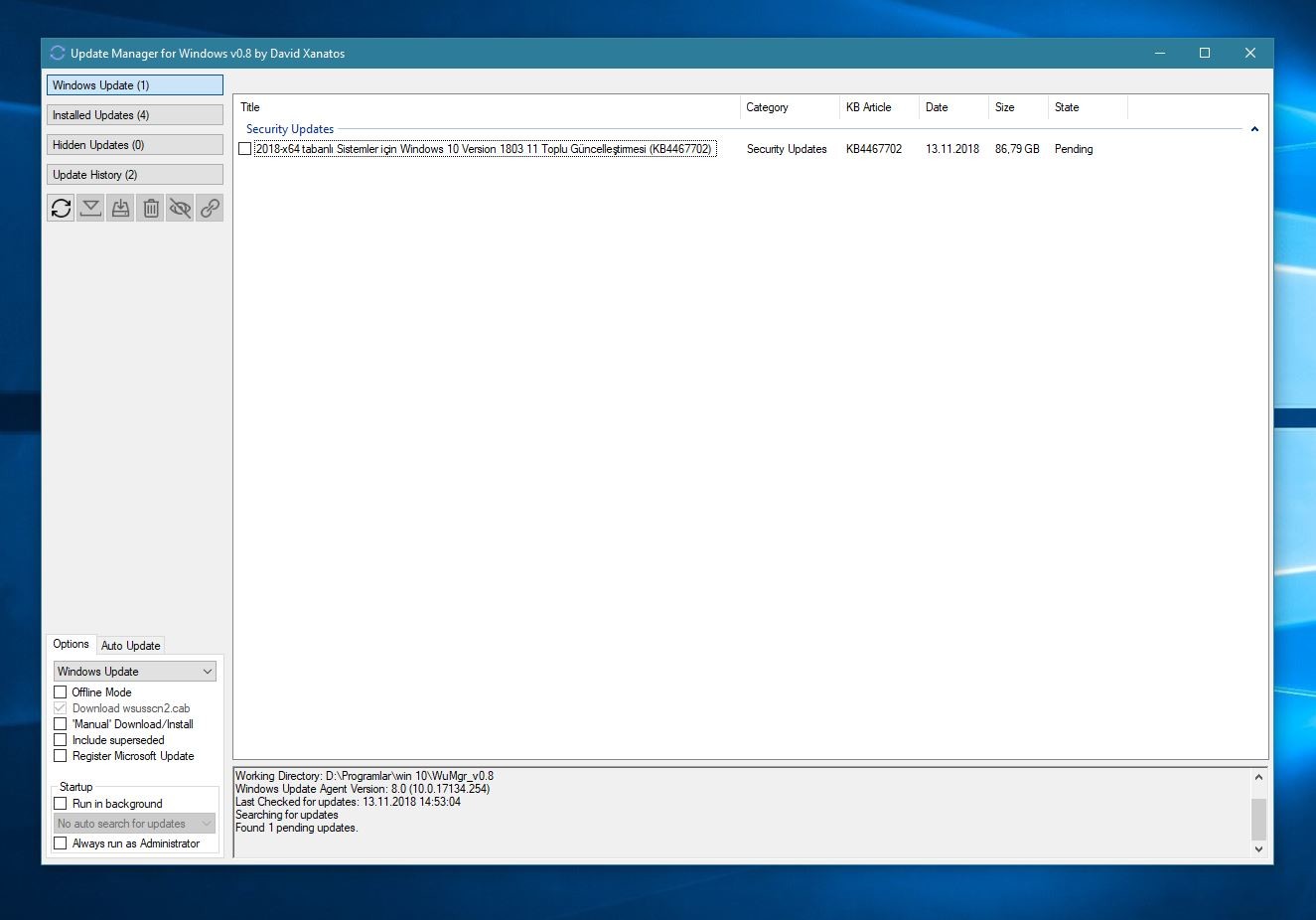Viewport: 1316px width, 920px height.
Task: Open the Update History (2) list
Action: click(x=135, y=175)
